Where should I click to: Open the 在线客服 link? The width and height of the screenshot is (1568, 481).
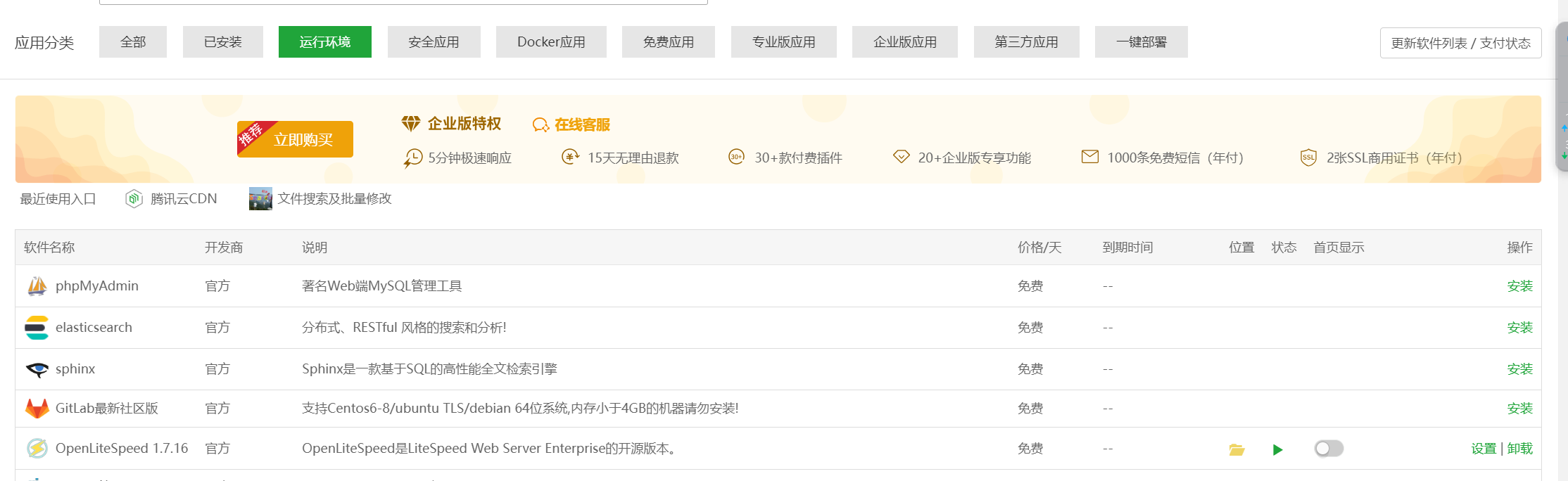tap(582, 125)
